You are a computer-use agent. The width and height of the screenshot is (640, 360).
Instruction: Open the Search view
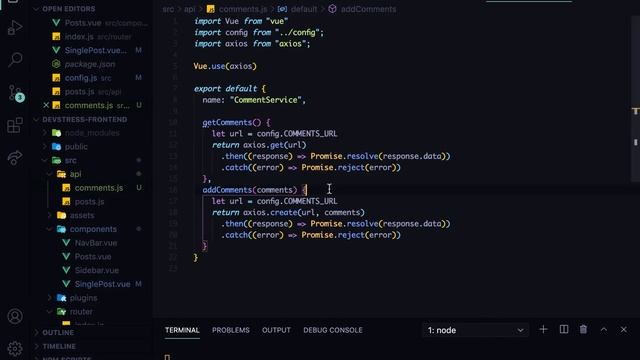(15, 60)
